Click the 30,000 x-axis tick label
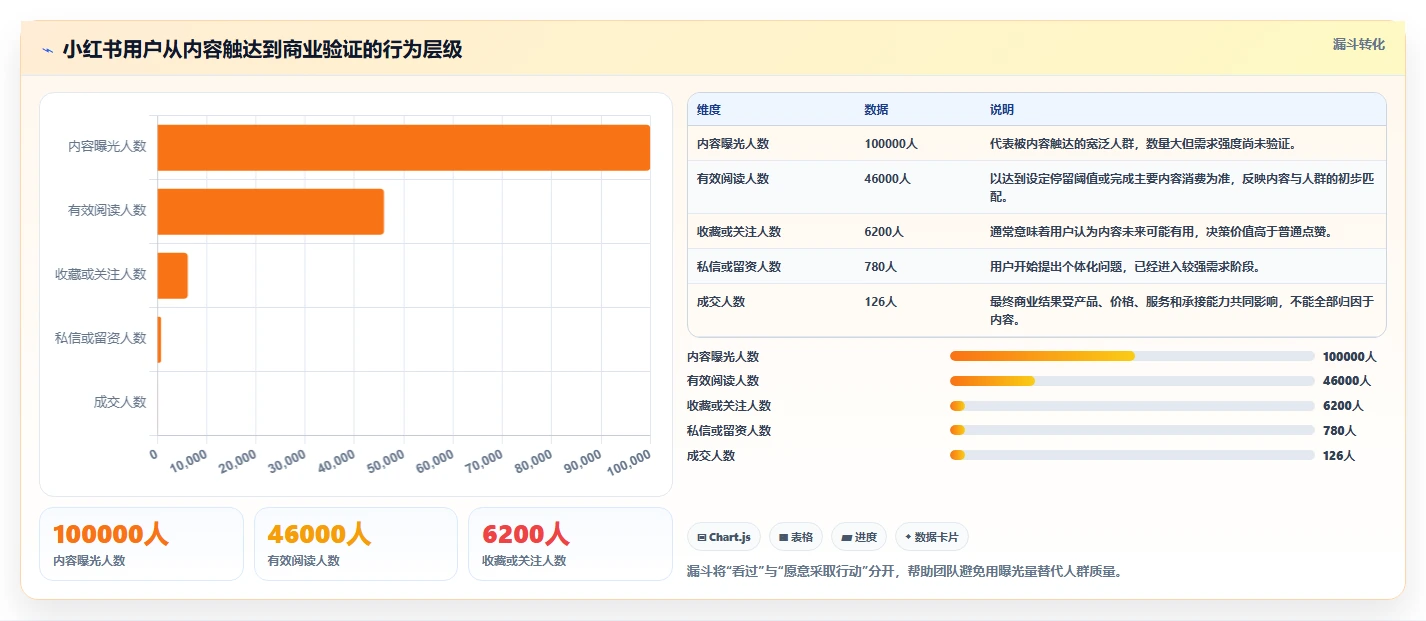 [288, 461]
